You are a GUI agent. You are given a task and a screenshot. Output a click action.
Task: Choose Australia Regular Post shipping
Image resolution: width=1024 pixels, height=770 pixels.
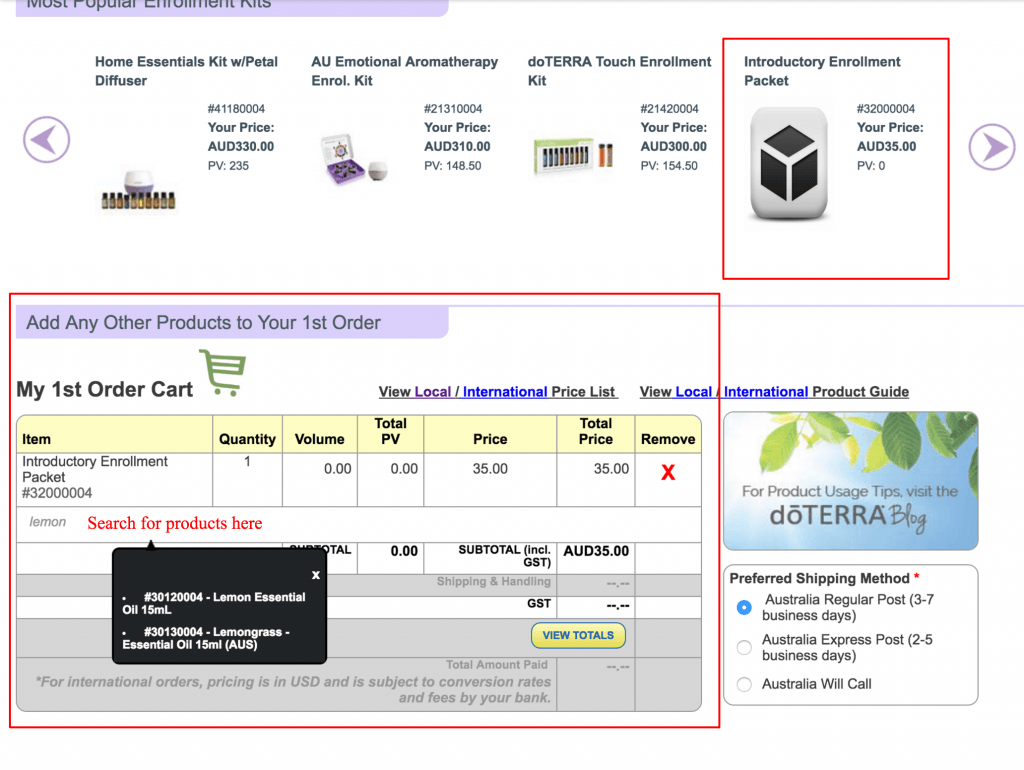tap(744, 607)
